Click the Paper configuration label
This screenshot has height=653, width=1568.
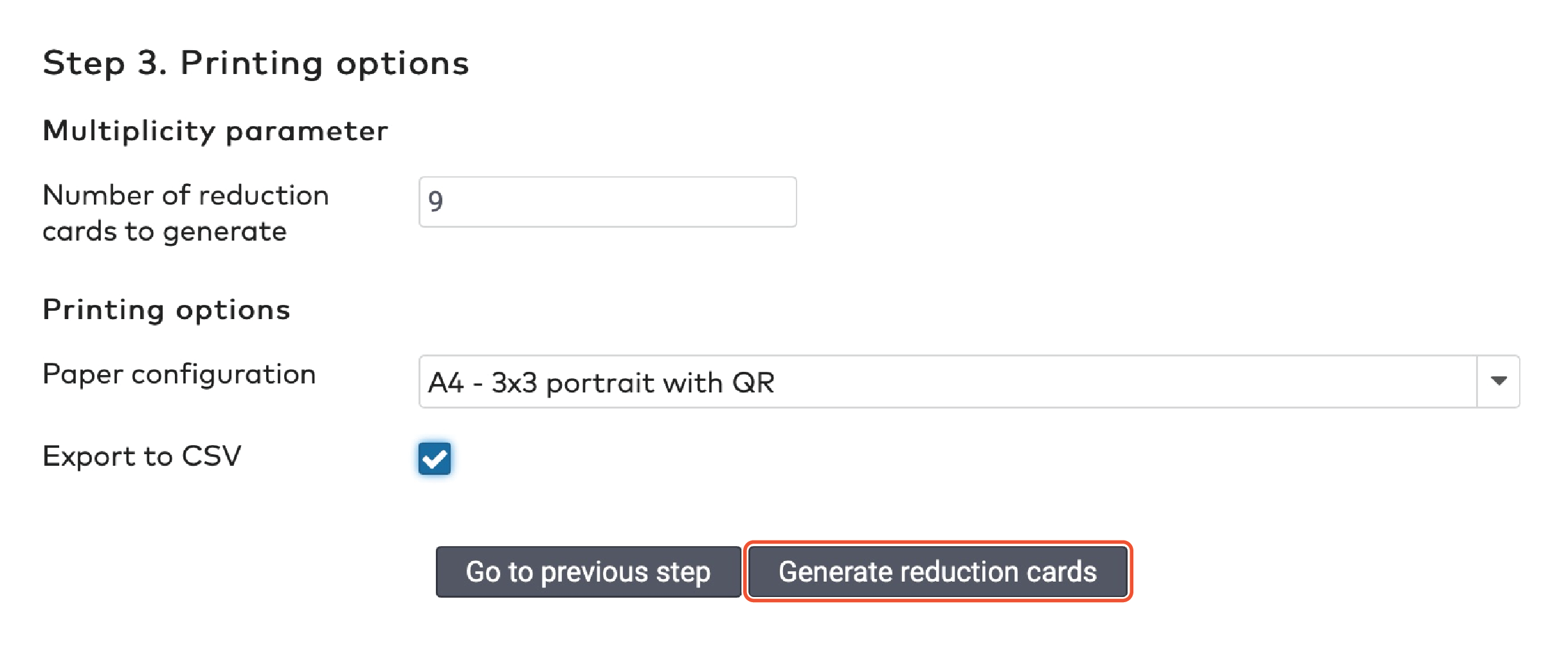pos(179,374)
